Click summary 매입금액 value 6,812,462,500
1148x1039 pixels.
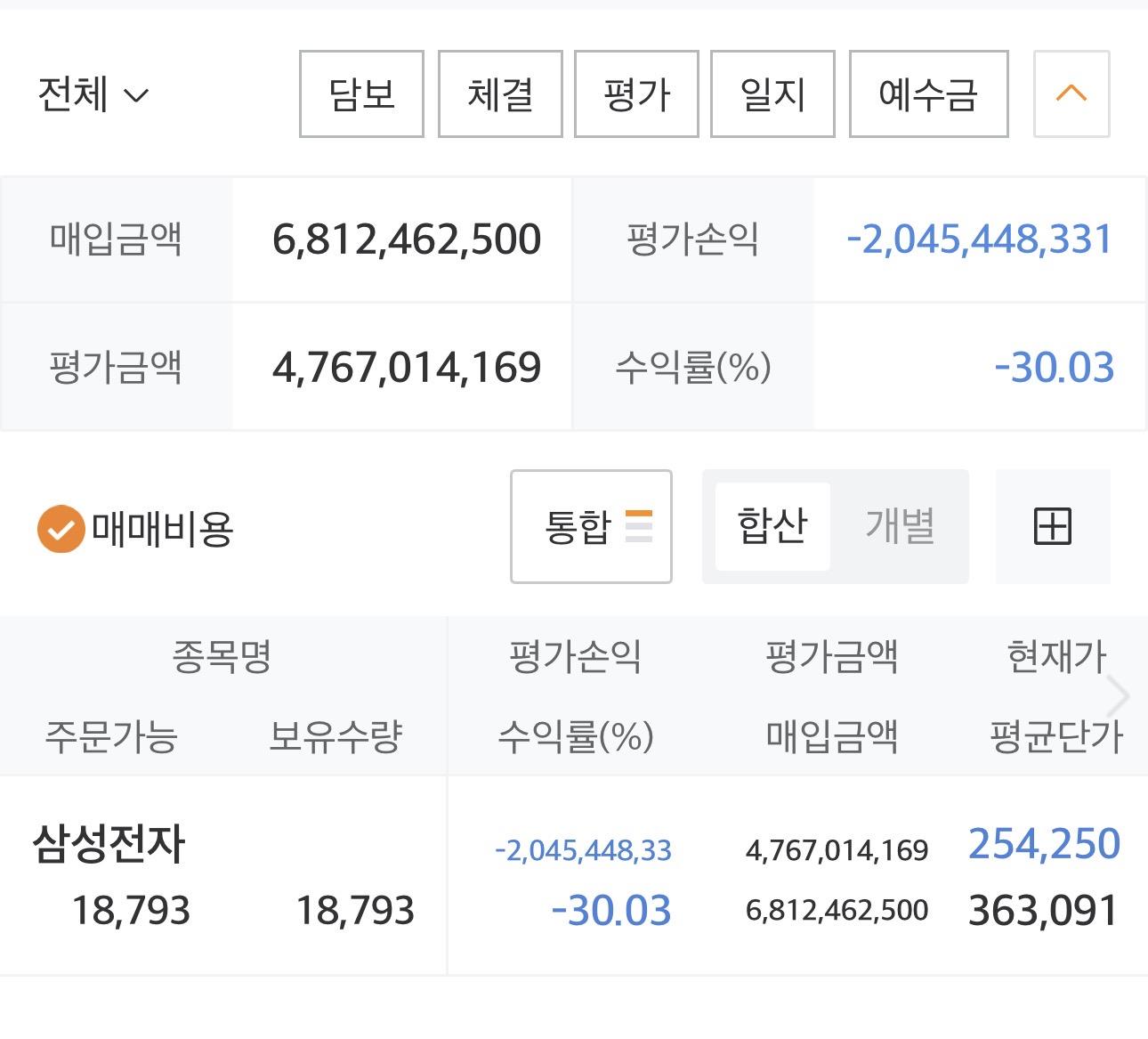click(x=407, y=239)
